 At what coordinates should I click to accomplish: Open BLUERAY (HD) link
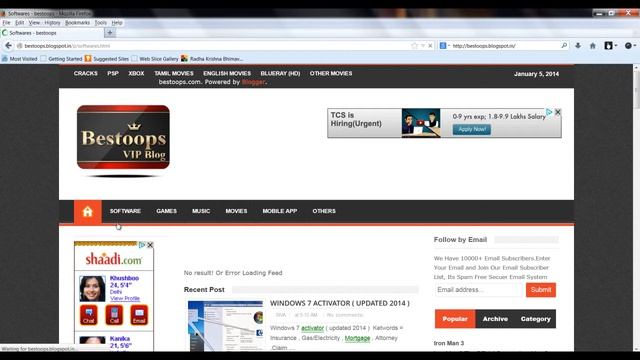click(x=280, y=73)
